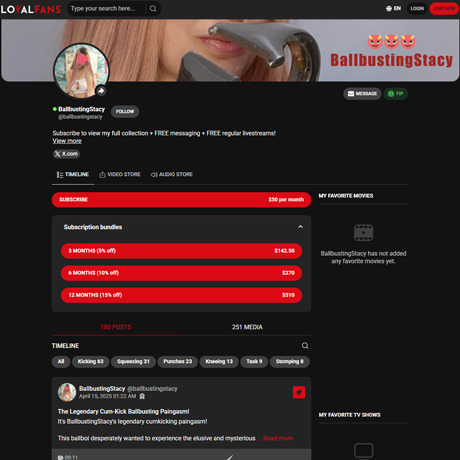Filter timeline by All
This screenshot has width=460, height=460.
61,362
